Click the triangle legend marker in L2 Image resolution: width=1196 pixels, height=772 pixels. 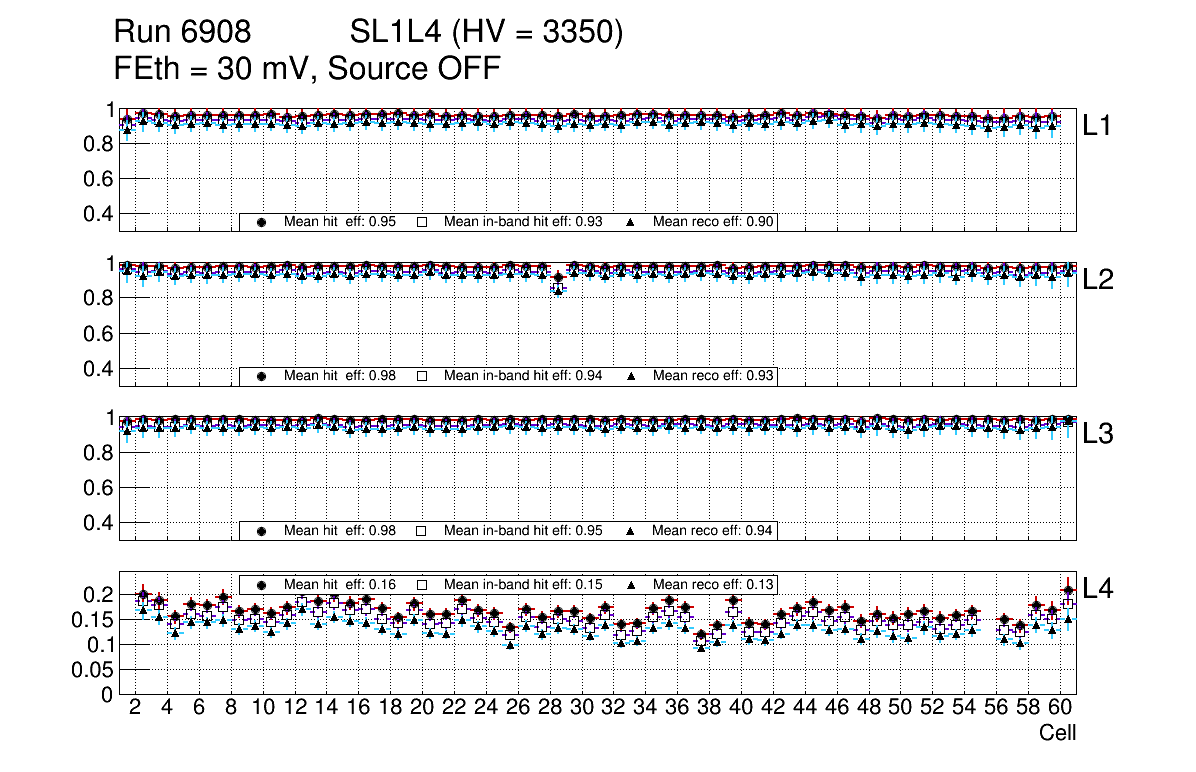coord(631,377)
